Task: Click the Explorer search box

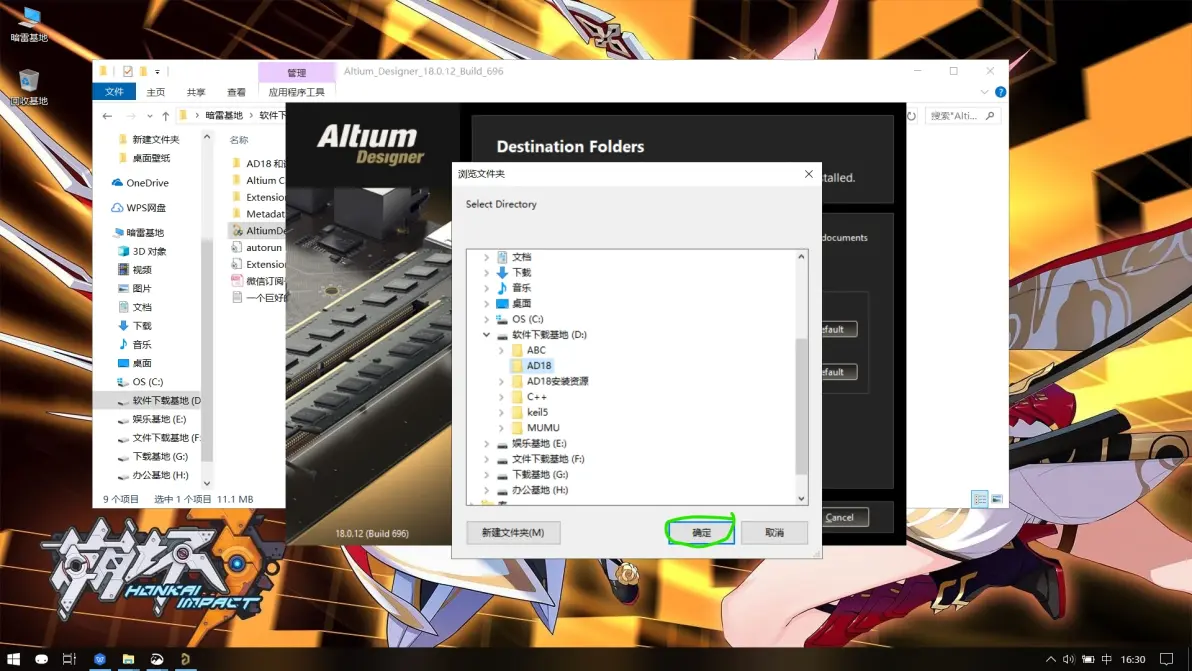Action: pyautogui.click(x=961, y=116)
